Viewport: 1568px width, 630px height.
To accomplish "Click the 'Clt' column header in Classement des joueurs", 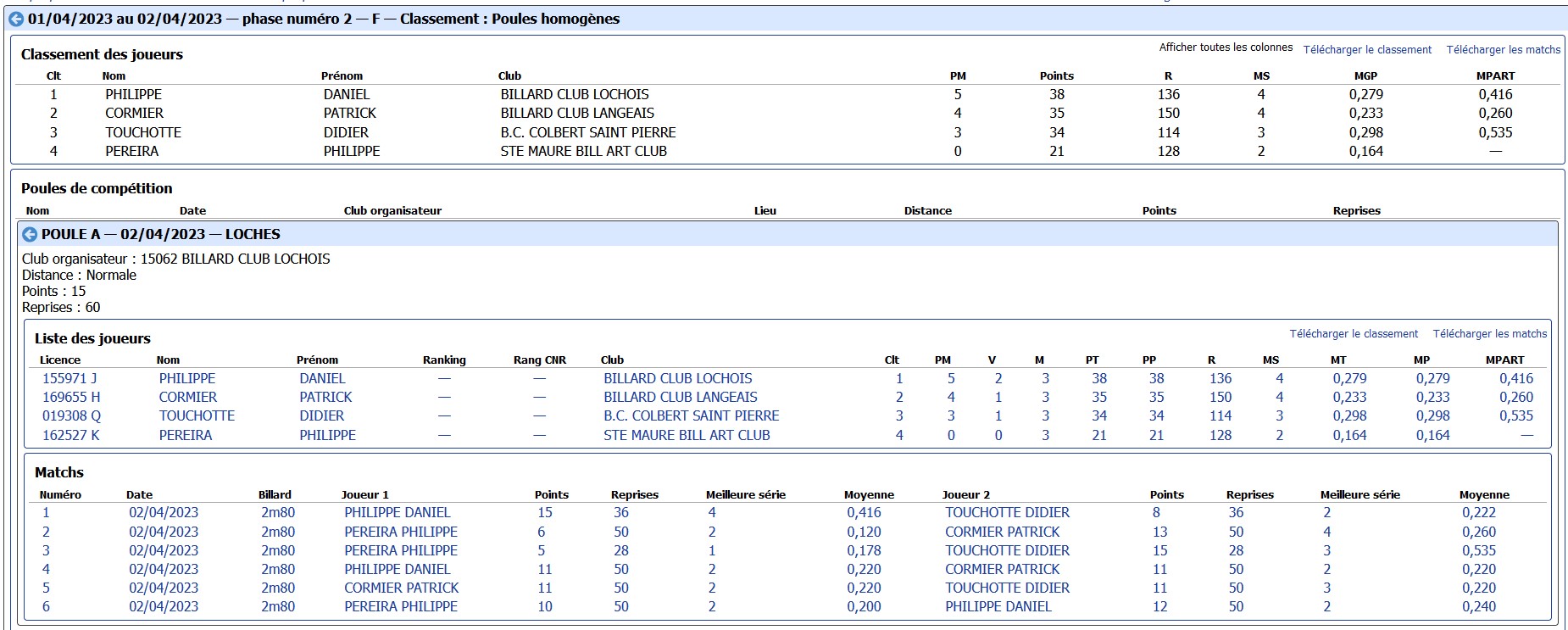I will click(53, 75).
